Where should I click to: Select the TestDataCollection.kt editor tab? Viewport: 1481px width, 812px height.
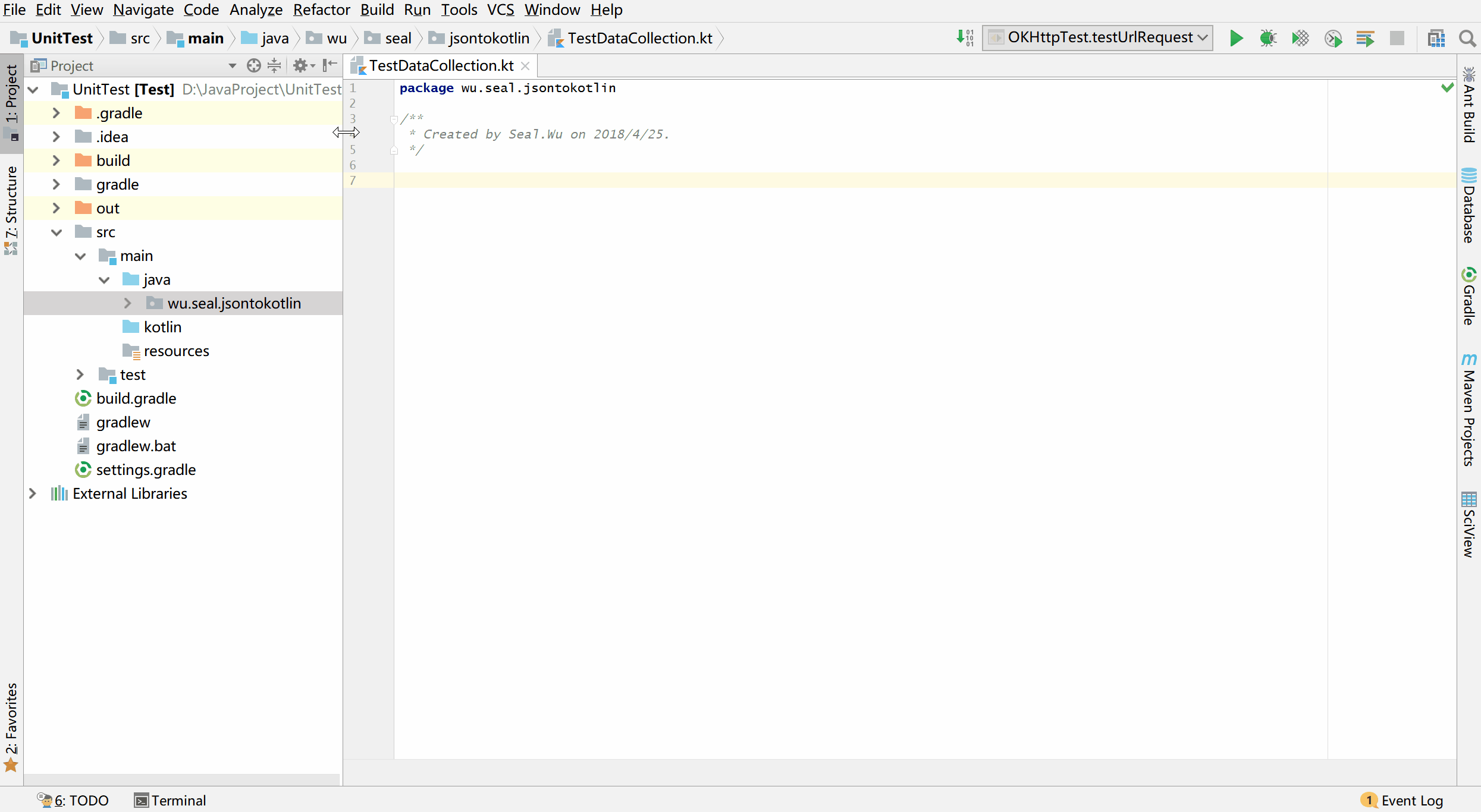coord(441,65)
